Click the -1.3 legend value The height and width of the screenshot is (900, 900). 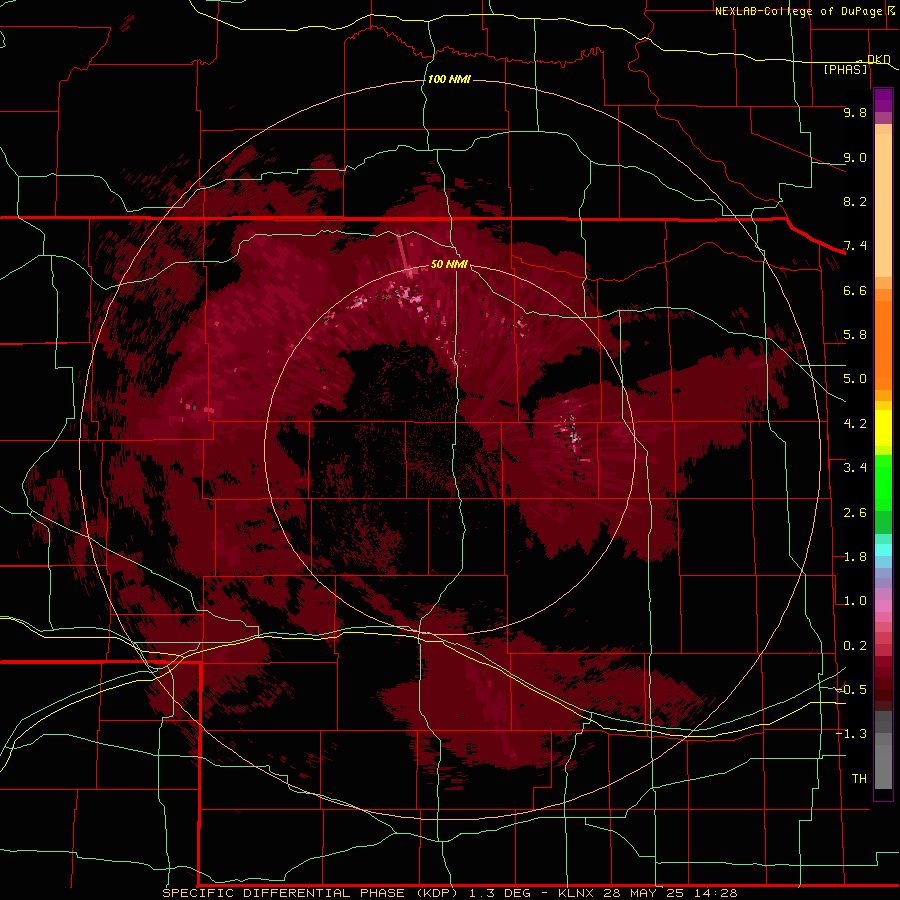pos(851,734)
